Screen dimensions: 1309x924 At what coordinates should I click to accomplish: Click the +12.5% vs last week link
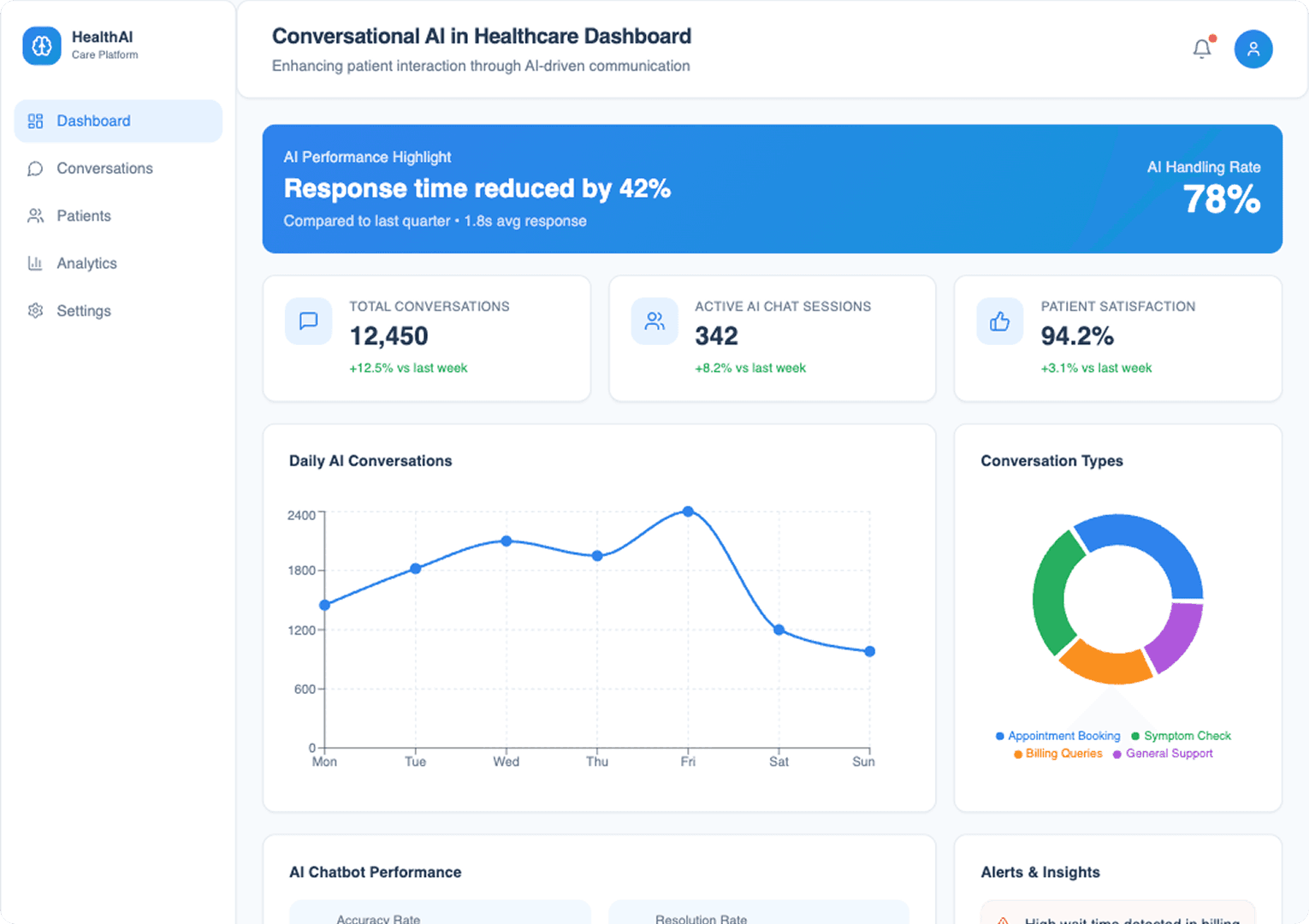(x=408, y=368)
